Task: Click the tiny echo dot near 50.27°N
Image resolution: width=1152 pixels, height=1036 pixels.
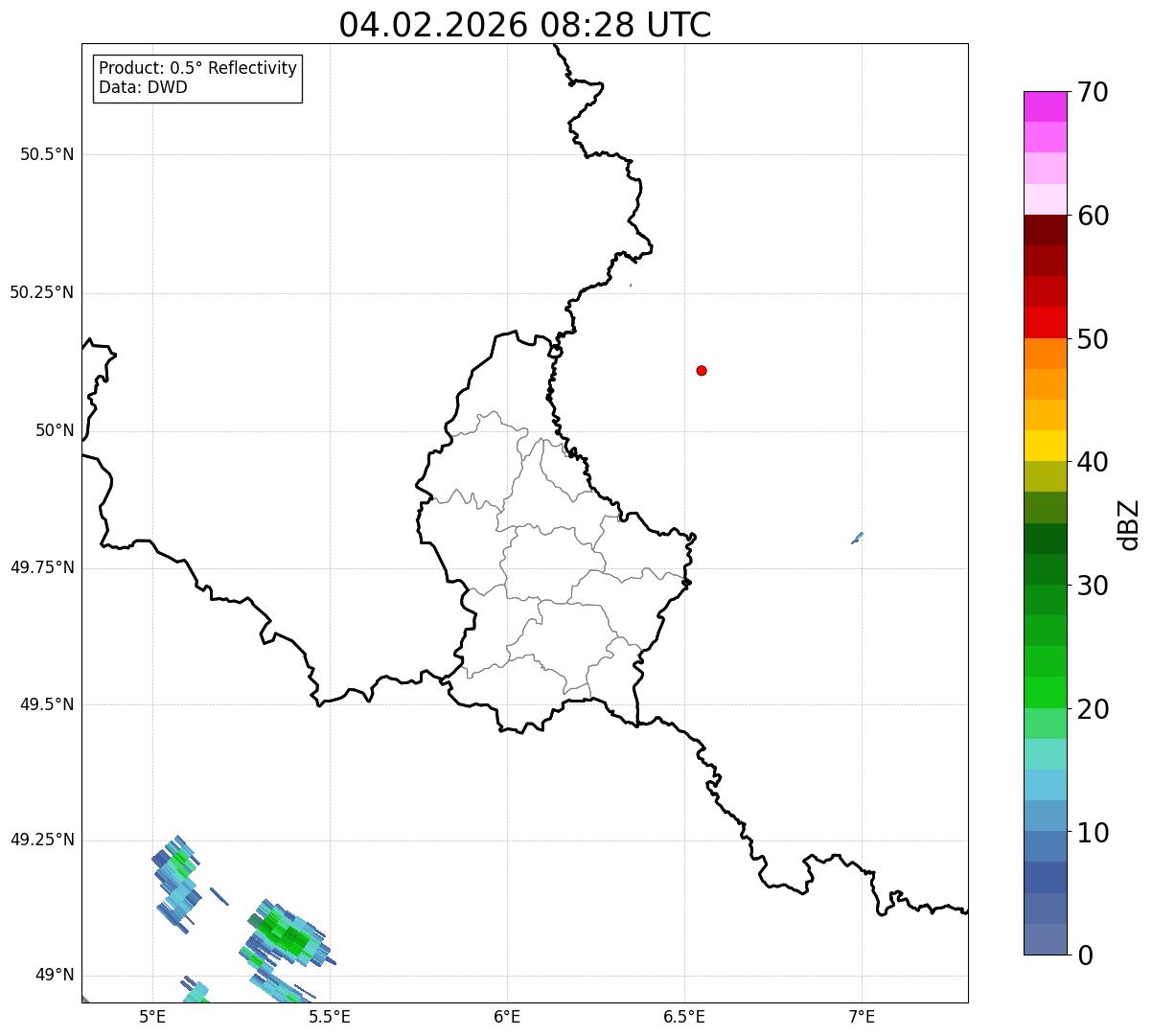Action: point(631,285)
